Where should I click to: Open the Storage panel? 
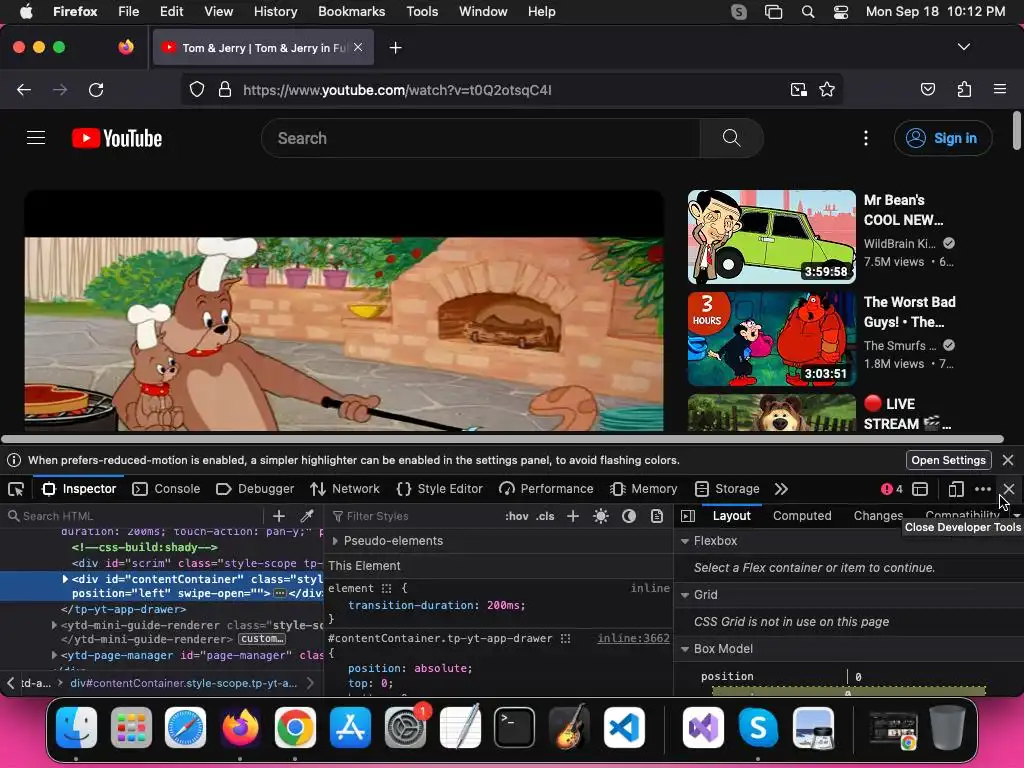(727, 489)
